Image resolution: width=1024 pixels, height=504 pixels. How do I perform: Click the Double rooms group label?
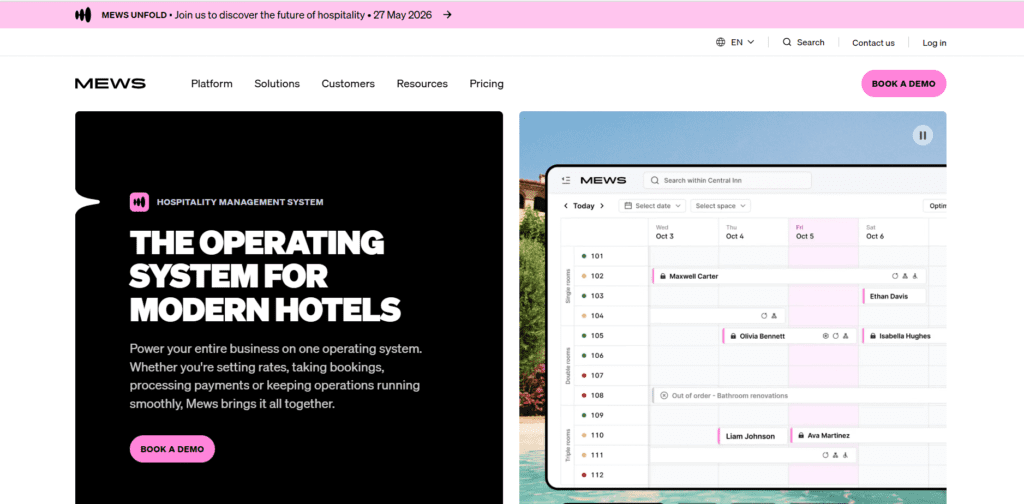568,366
